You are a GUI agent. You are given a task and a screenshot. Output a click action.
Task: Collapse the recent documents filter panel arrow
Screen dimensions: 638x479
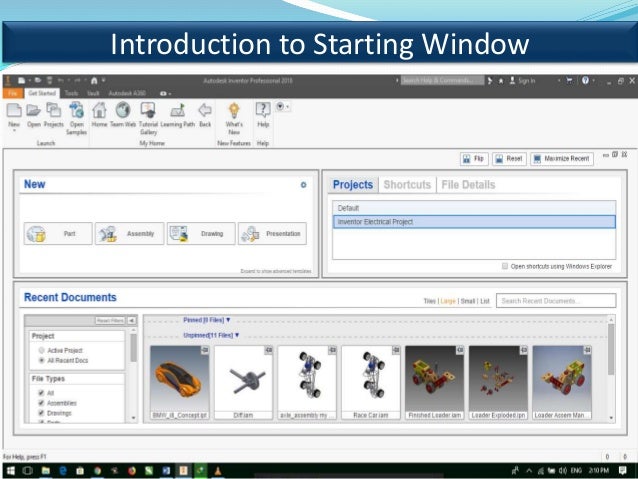(132, 321)
